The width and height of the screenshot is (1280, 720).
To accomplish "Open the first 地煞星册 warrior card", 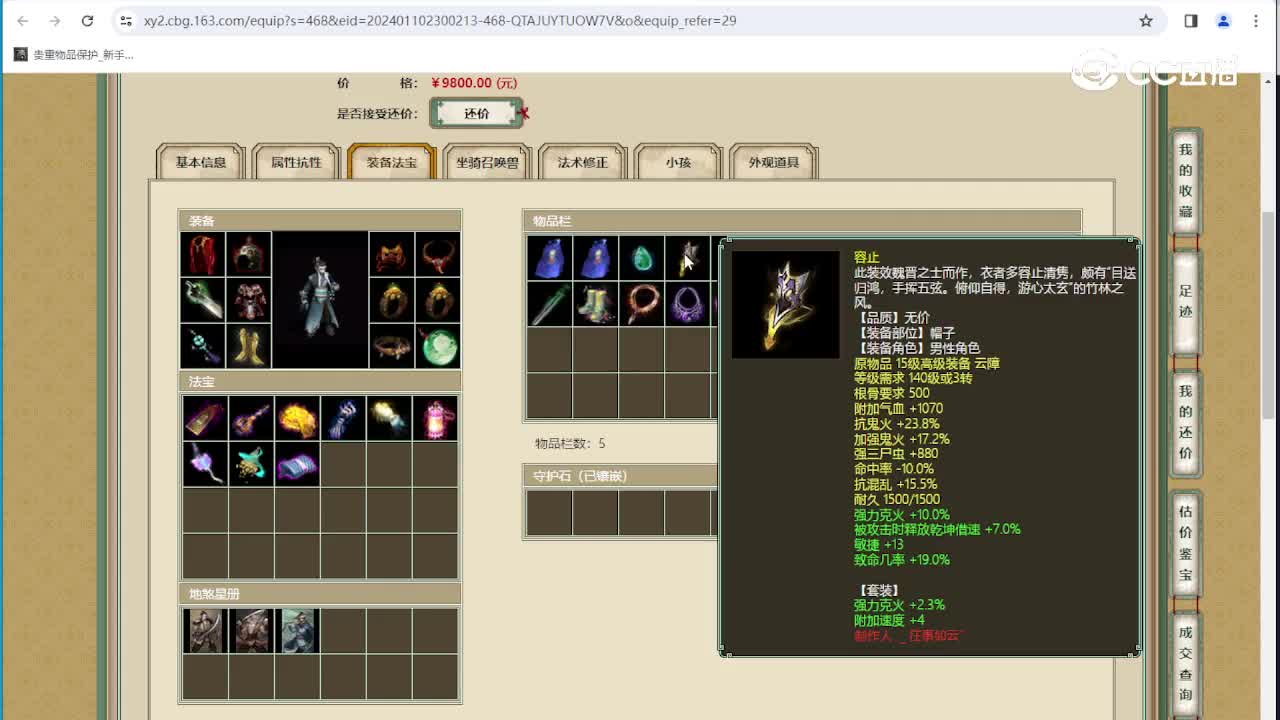I will 205,631.
